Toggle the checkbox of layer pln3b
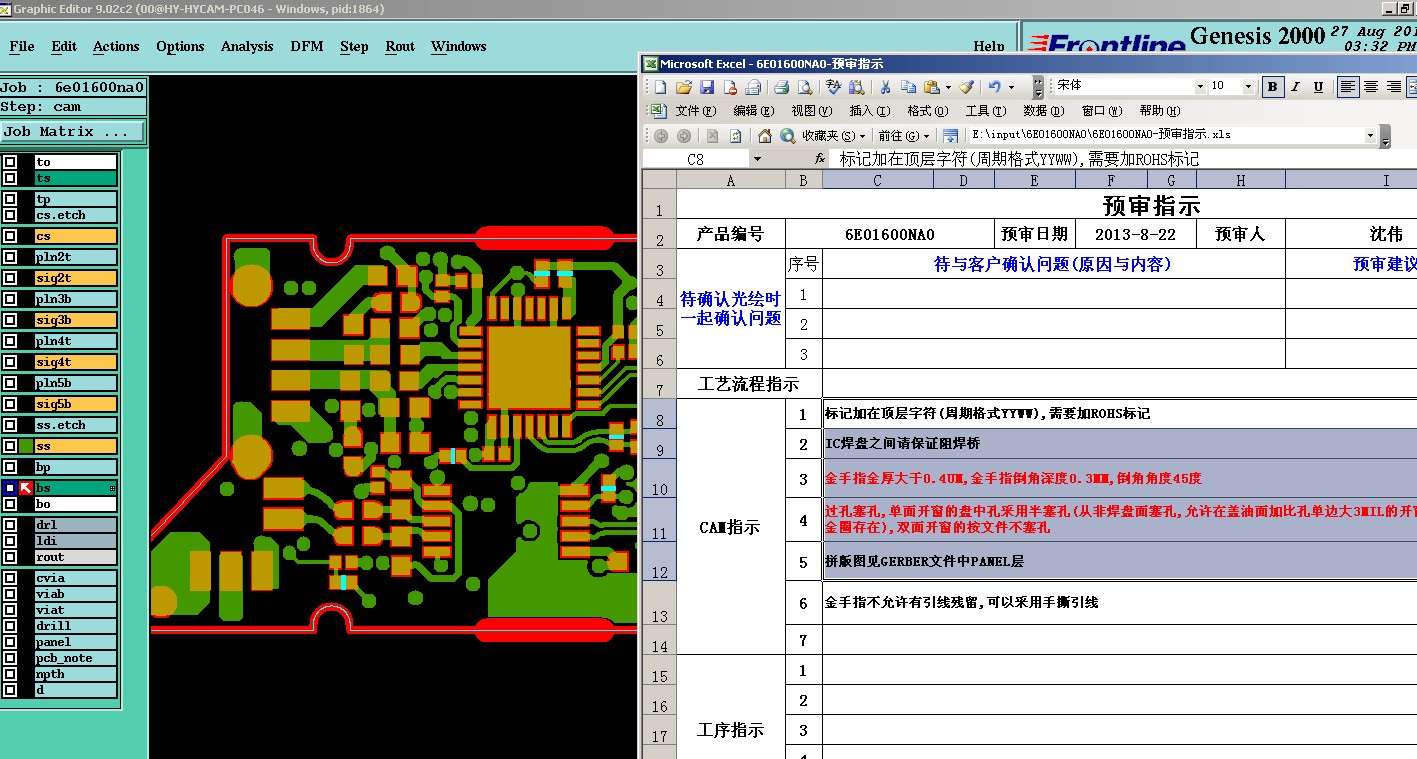1417x759 pixels. [10, 299]
